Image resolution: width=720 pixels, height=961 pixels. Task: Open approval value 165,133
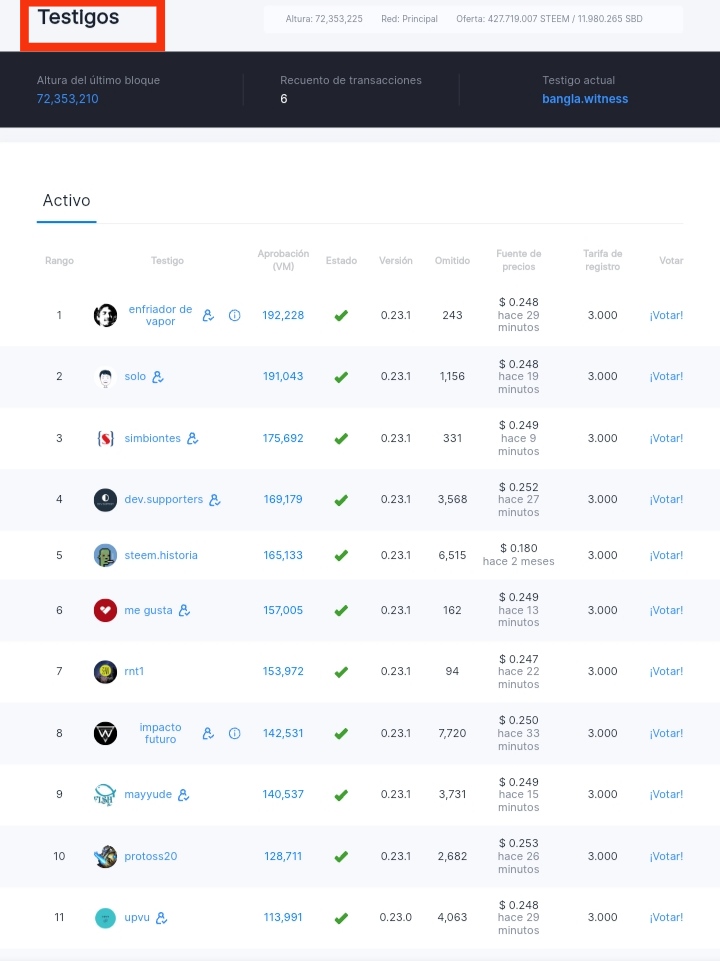click(283, 555)
